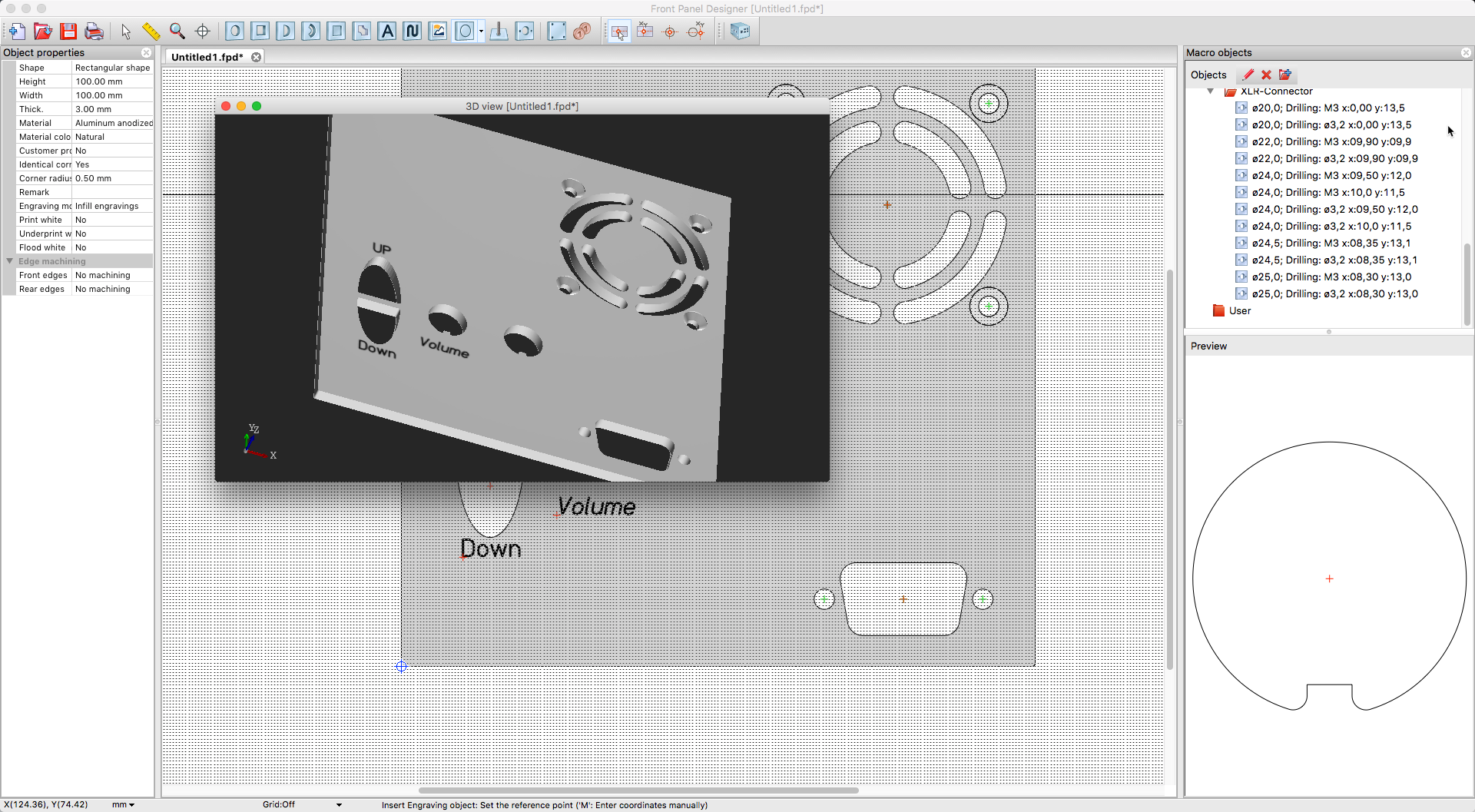Create a new front panel file
The width and height of the screenshot is (1475, 812).
[17, 31]
